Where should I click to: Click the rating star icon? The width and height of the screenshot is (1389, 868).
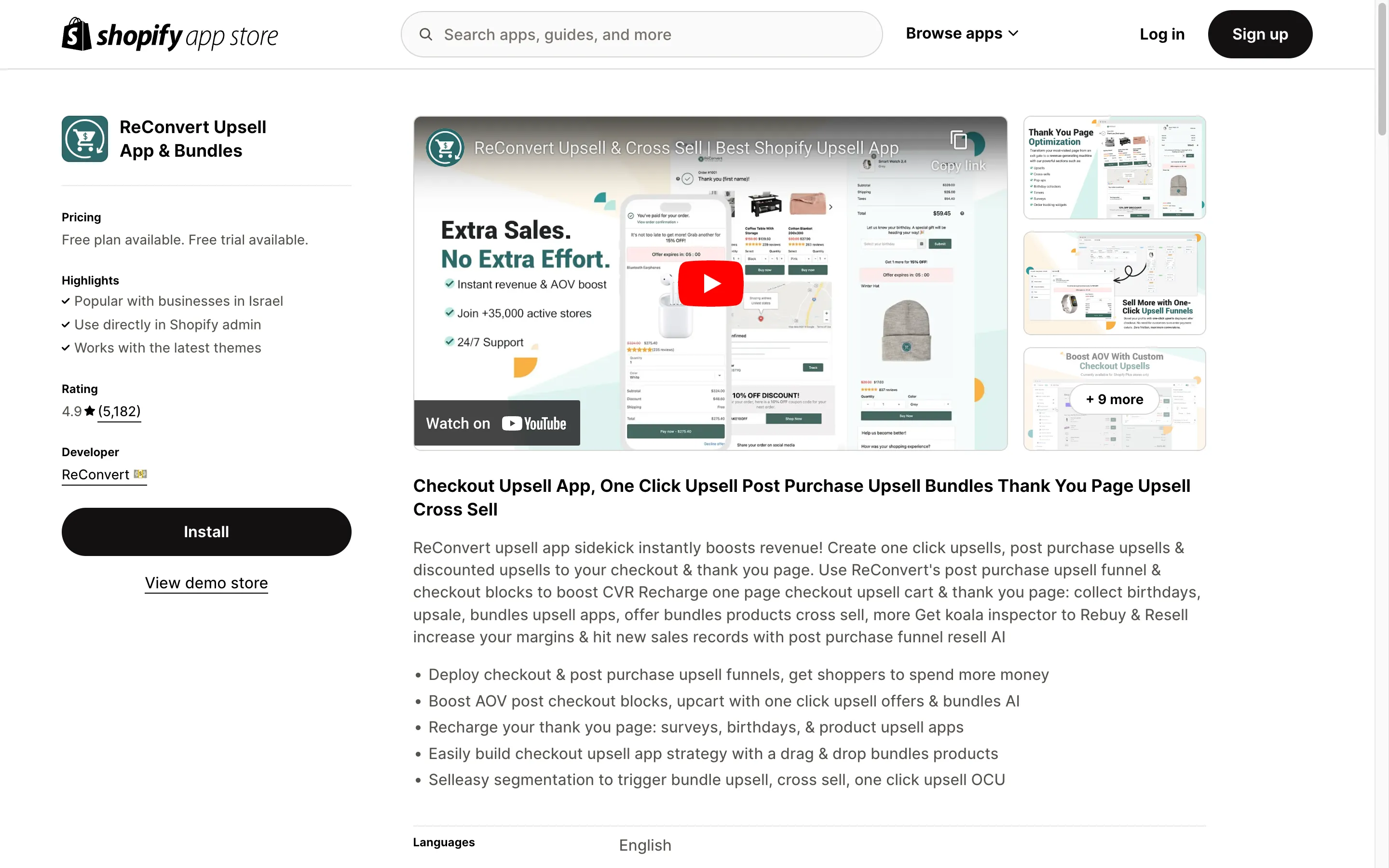tap(90, 411)
